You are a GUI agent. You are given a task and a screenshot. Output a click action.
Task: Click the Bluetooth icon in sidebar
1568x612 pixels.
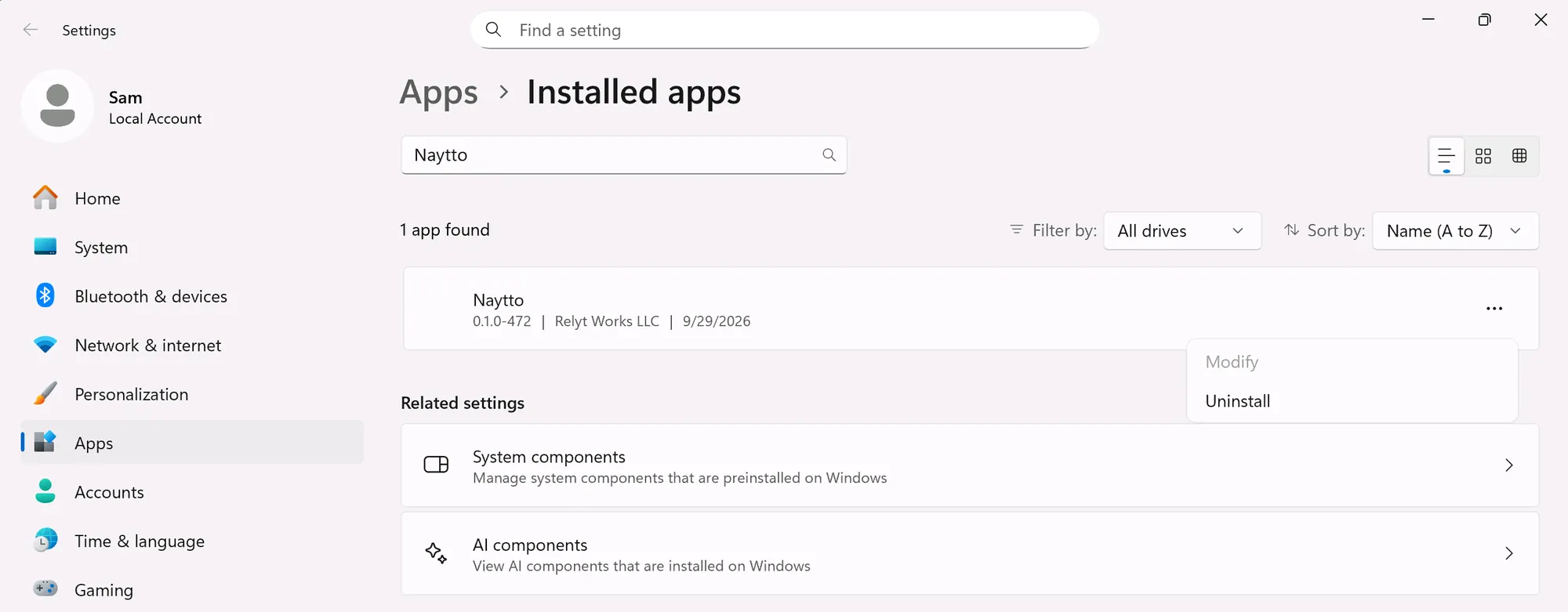[x=45, y=295]
